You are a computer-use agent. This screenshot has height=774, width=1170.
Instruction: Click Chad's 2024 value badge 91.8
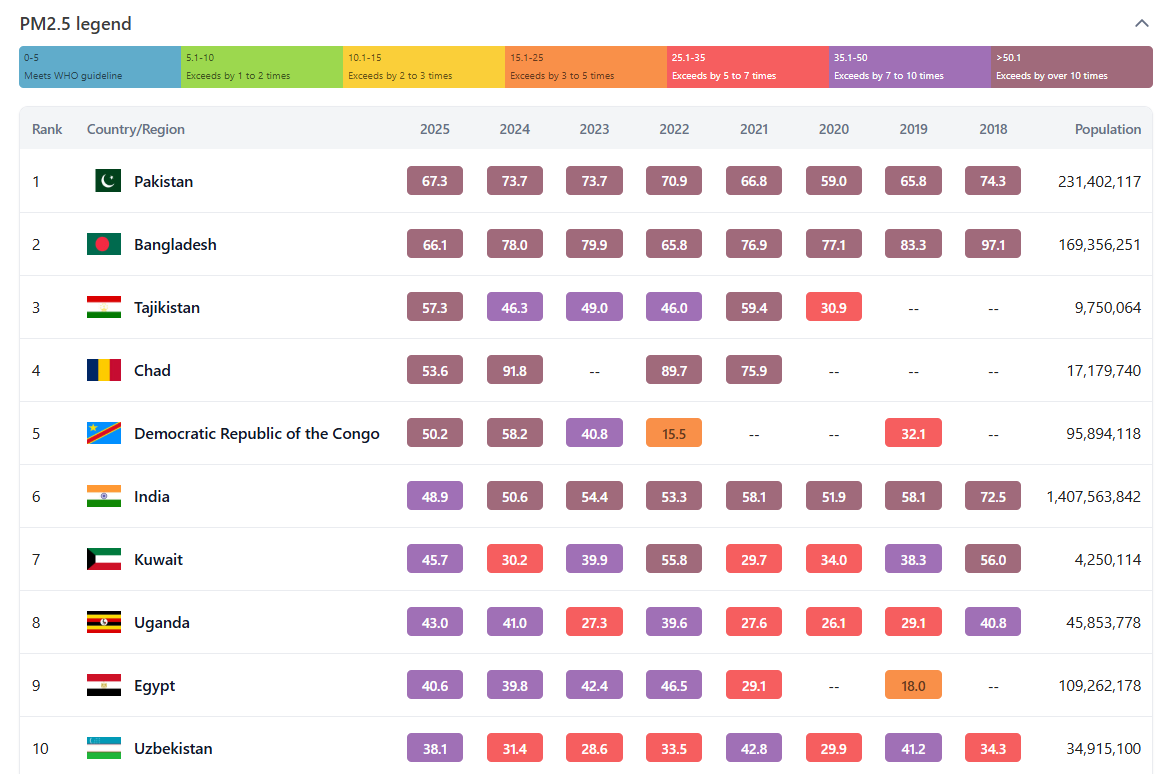[x=515, y=370]
